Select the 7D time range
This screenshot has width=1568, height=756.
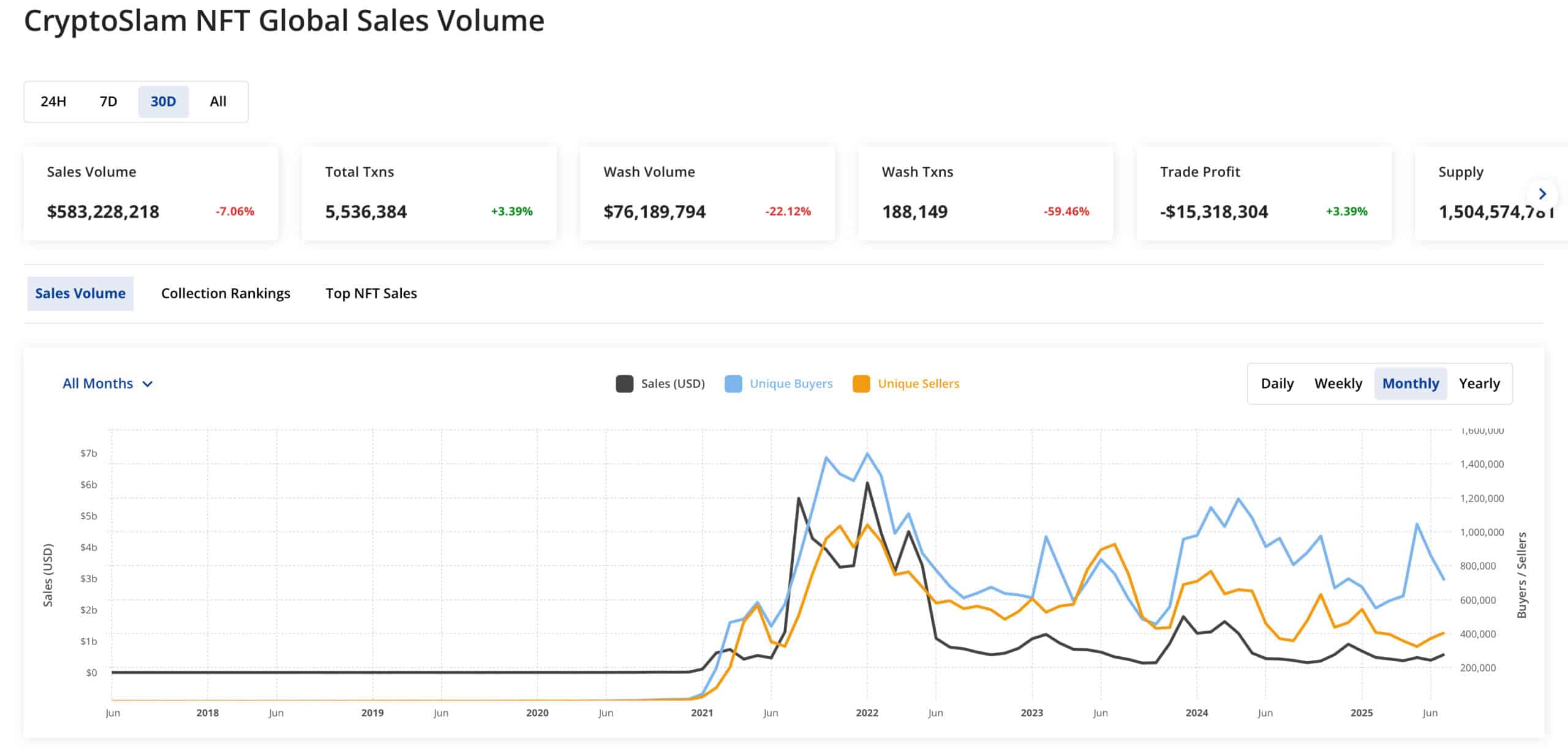click(x=108, y=102)
